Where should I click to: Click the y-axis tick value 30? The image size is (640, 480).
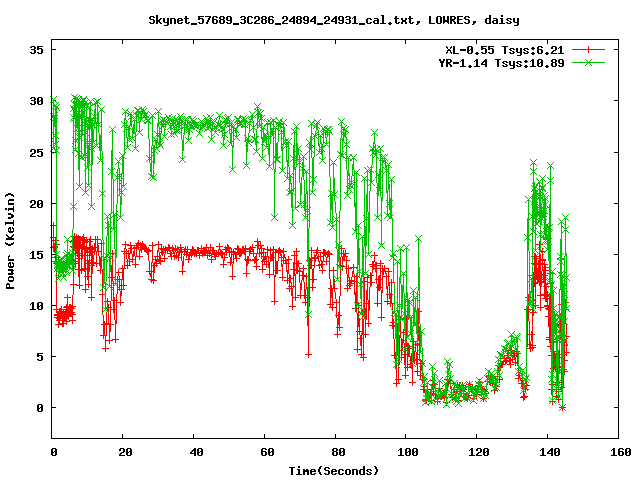click(36, 101)
